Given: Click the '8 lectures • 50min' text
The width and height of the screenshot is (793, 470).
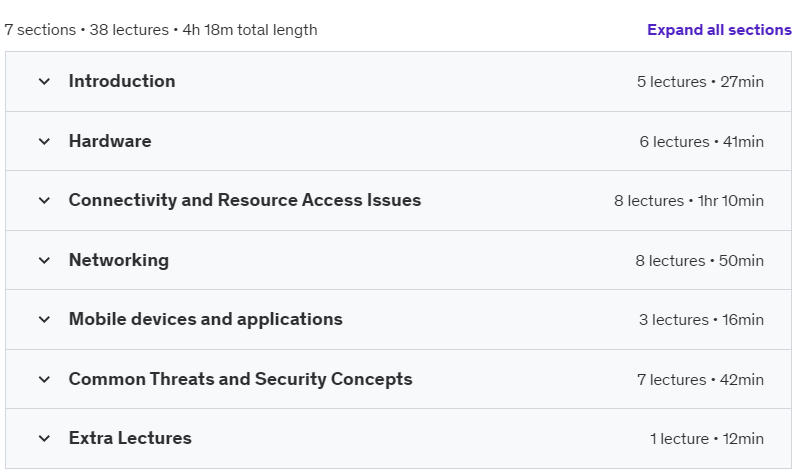Looking at the screenshot, I should [x=699, y=261].
